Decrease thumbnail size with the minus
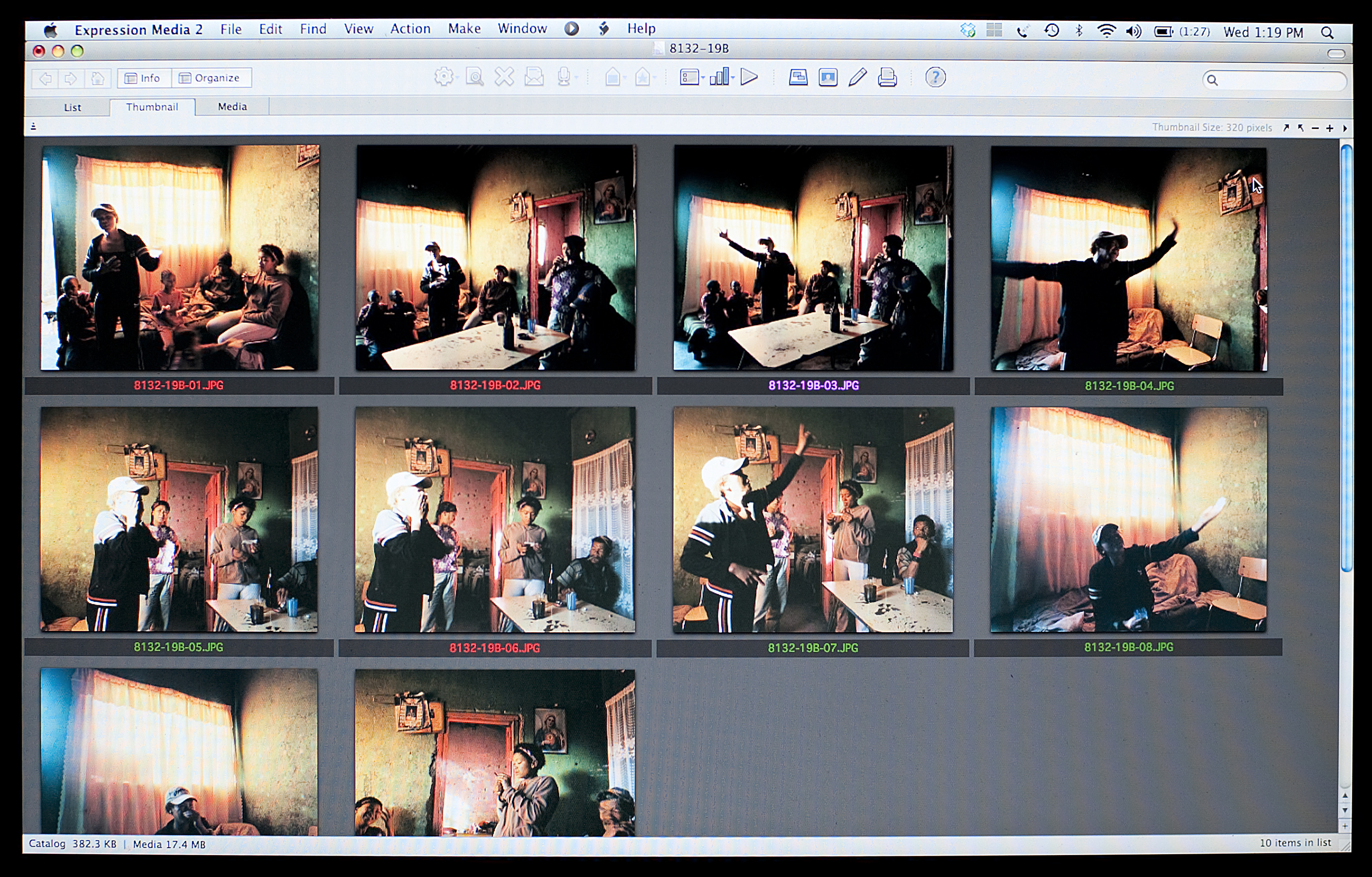Image resolution: width=1372 pixels, height=877 pixels. 1315,129
